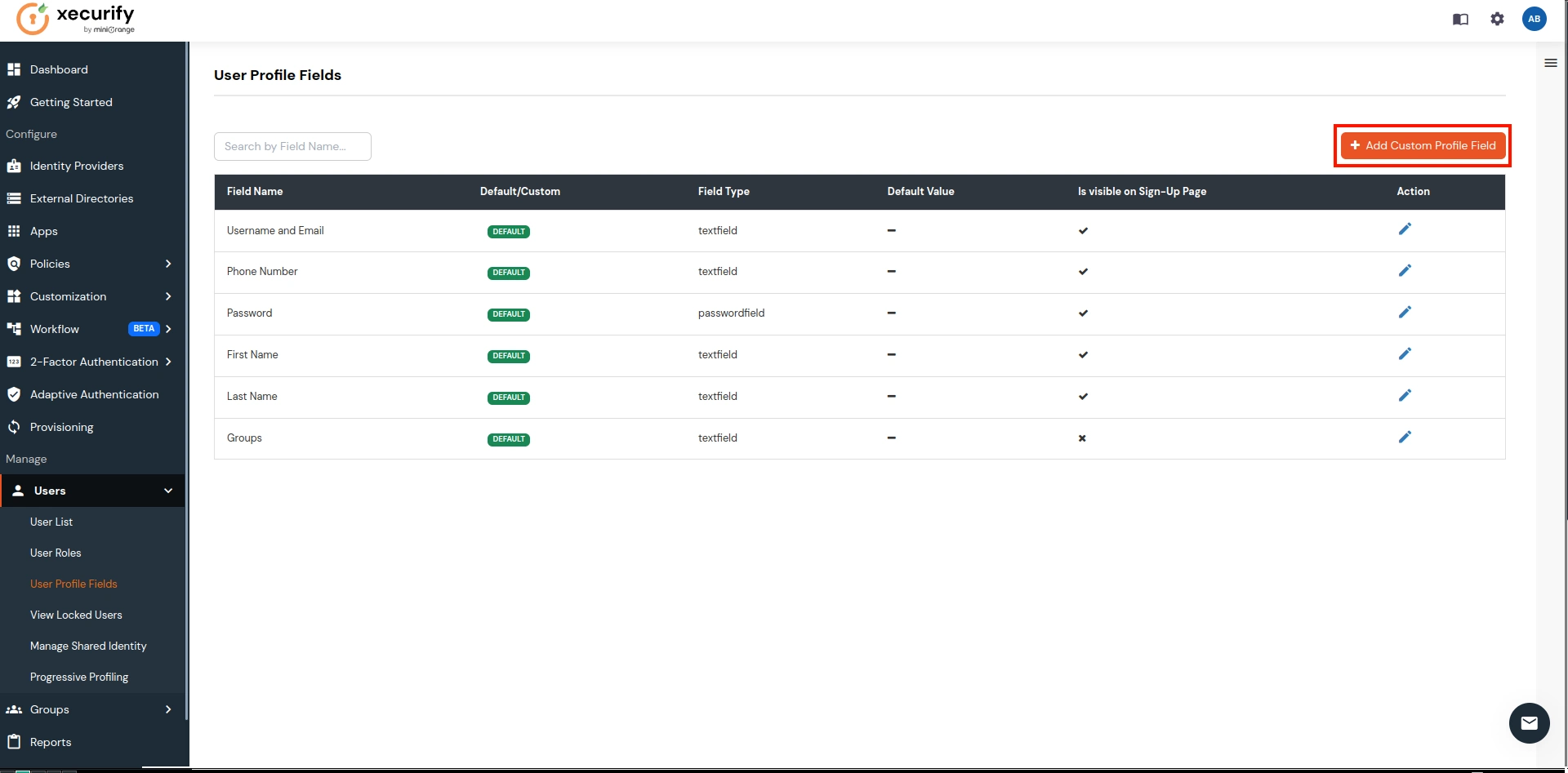Expand the 2-Factor Authentication menu
Screen dimensions: 1568x773
[x=168, y=362]
